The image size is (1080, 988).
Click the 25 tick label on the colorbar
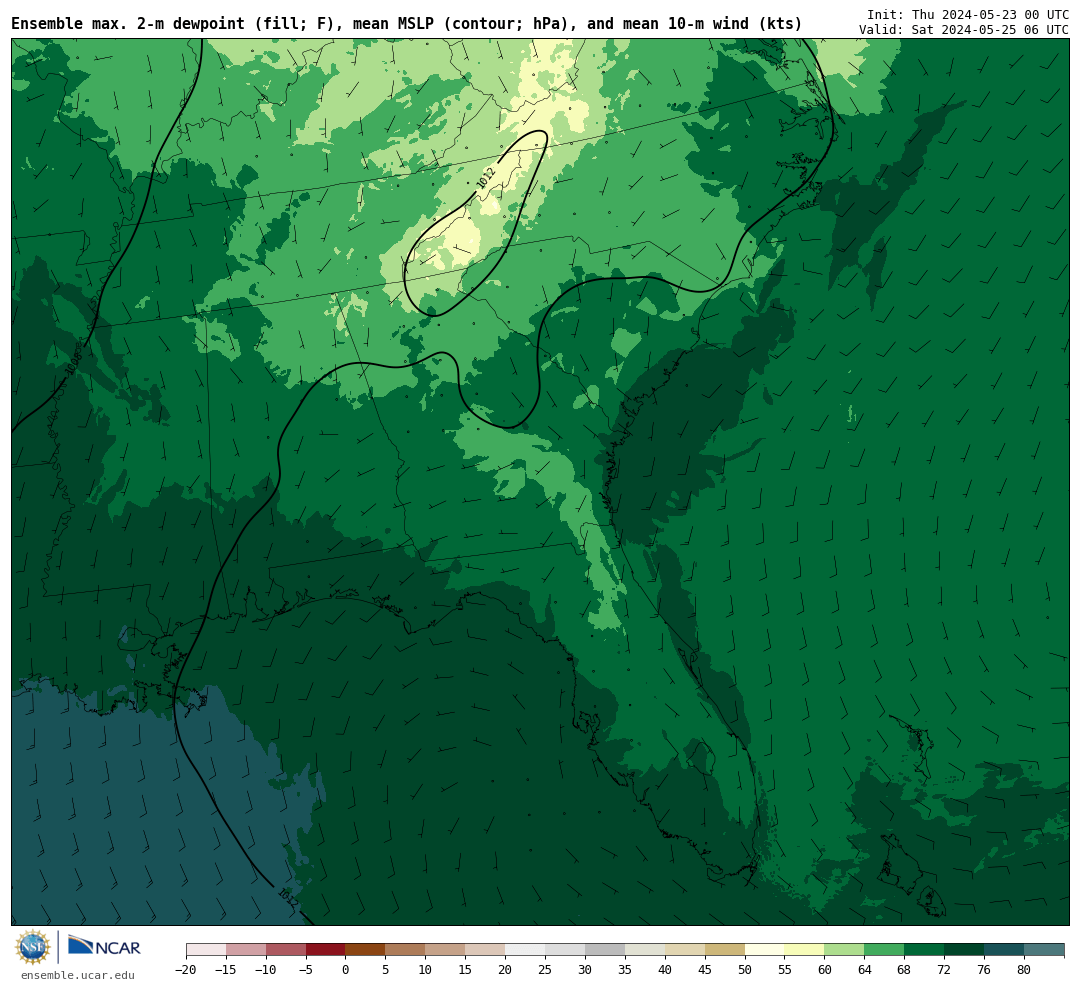pos(546,970)
